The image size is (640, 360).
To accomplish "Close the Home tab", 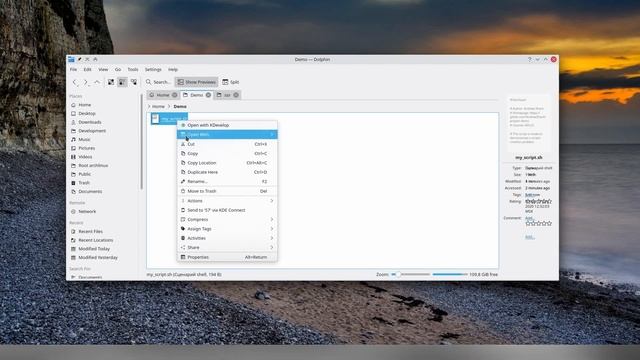I will coord(175,95).
